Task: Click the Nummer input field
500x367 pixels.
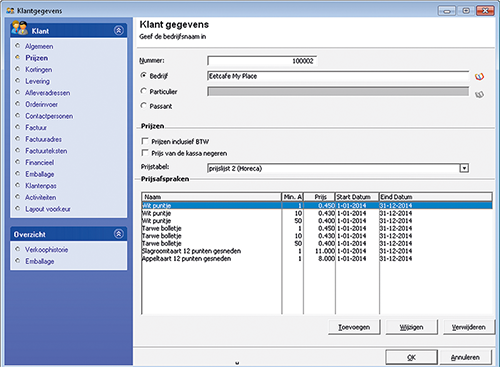Action: click(262, 61)
